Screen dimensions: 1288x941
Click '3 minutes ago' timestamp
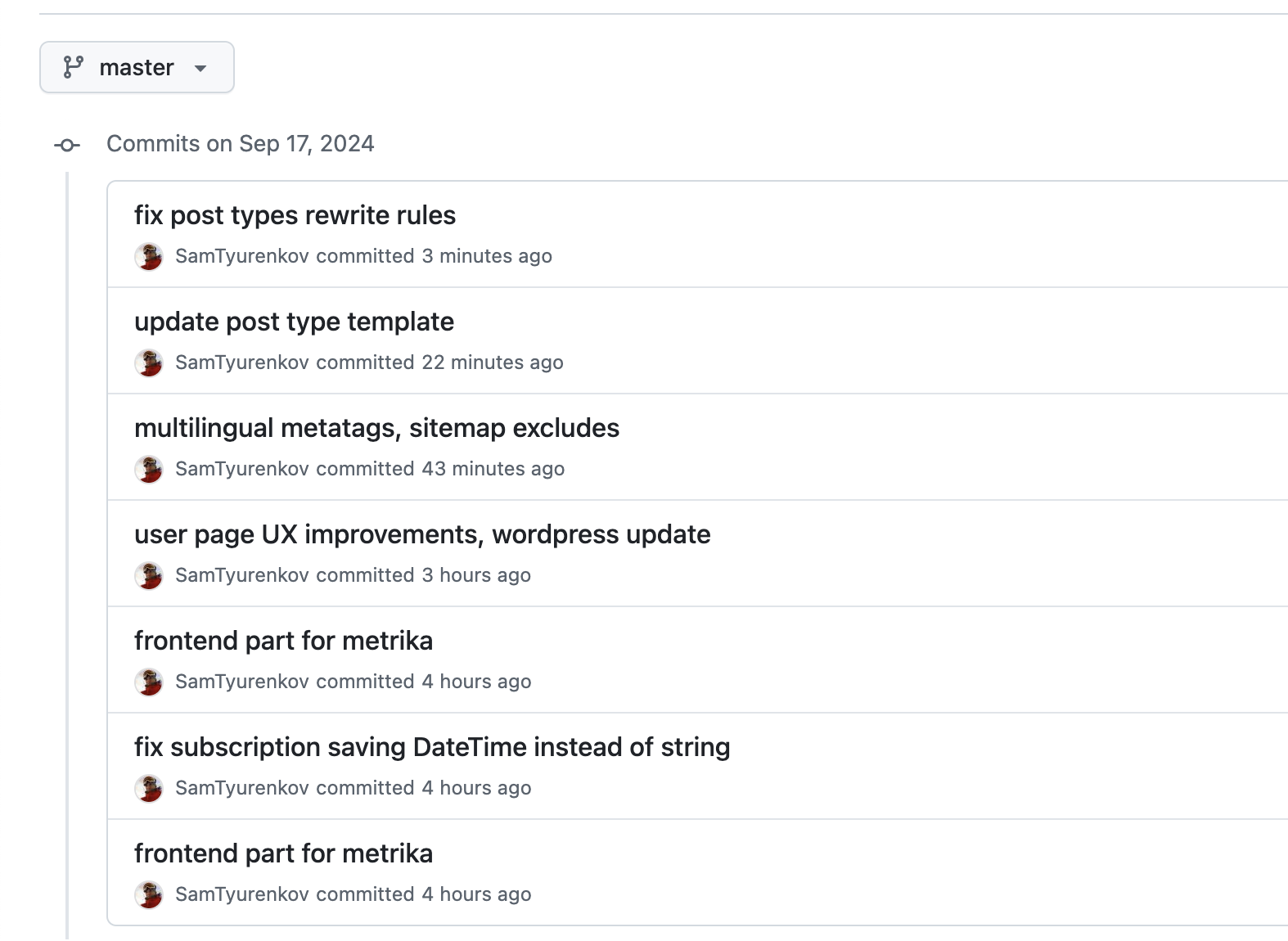[x=487, y=256]
